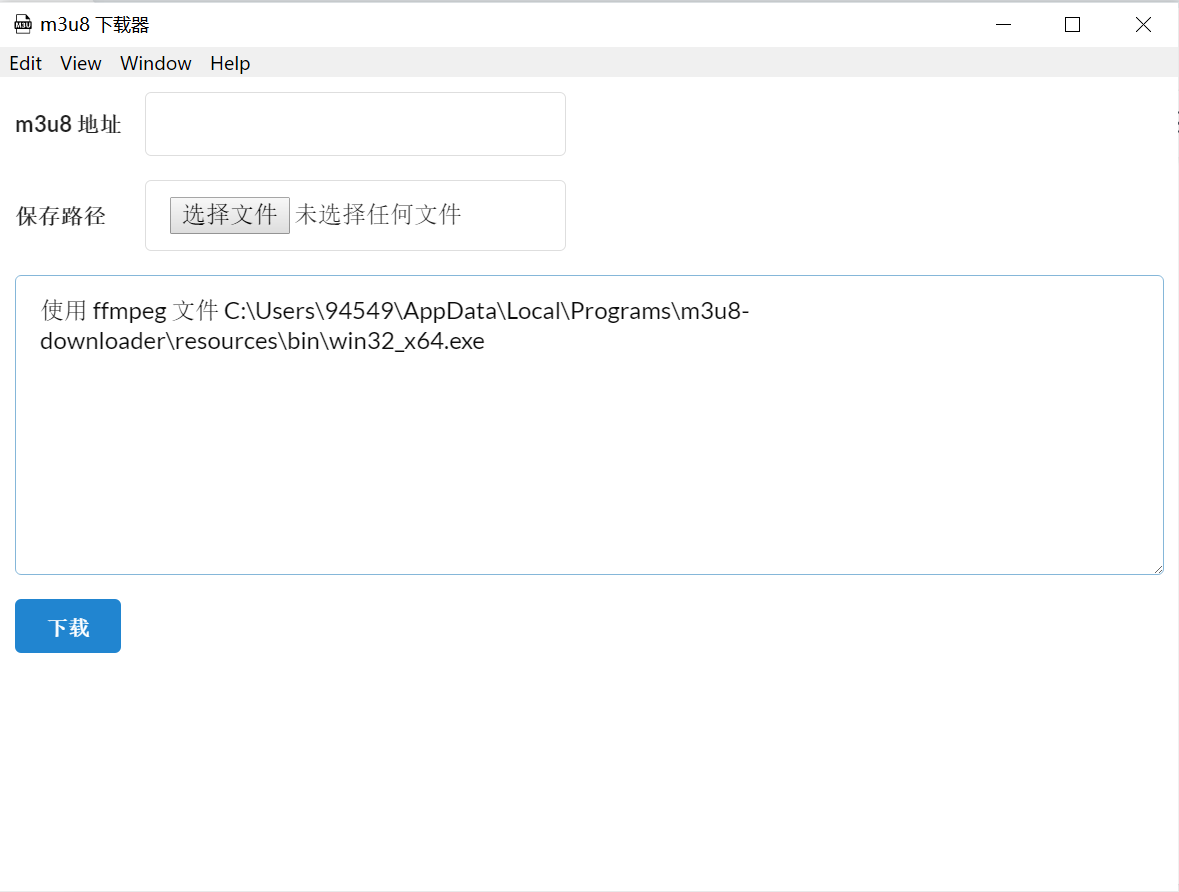Focus the m3u8 地址 input field

point(355,124)
